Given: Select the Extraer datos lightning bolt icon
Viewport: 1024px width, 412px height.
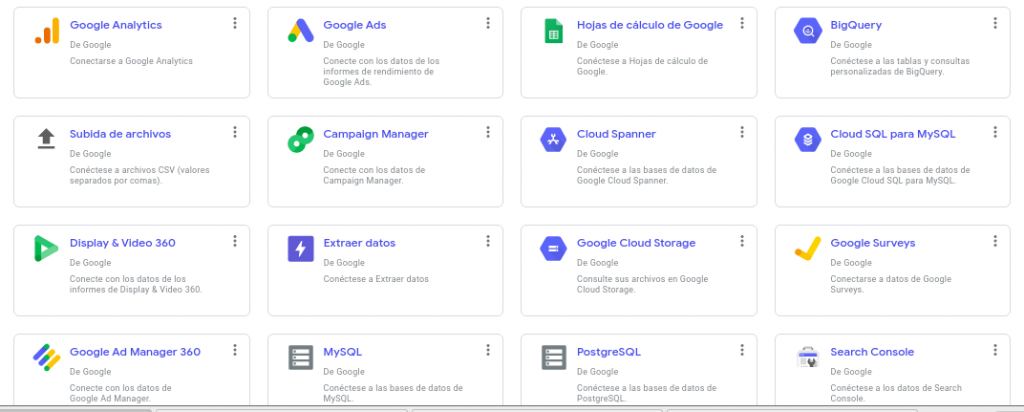Looking at the screenshot, I should click(x=300, y=249).
